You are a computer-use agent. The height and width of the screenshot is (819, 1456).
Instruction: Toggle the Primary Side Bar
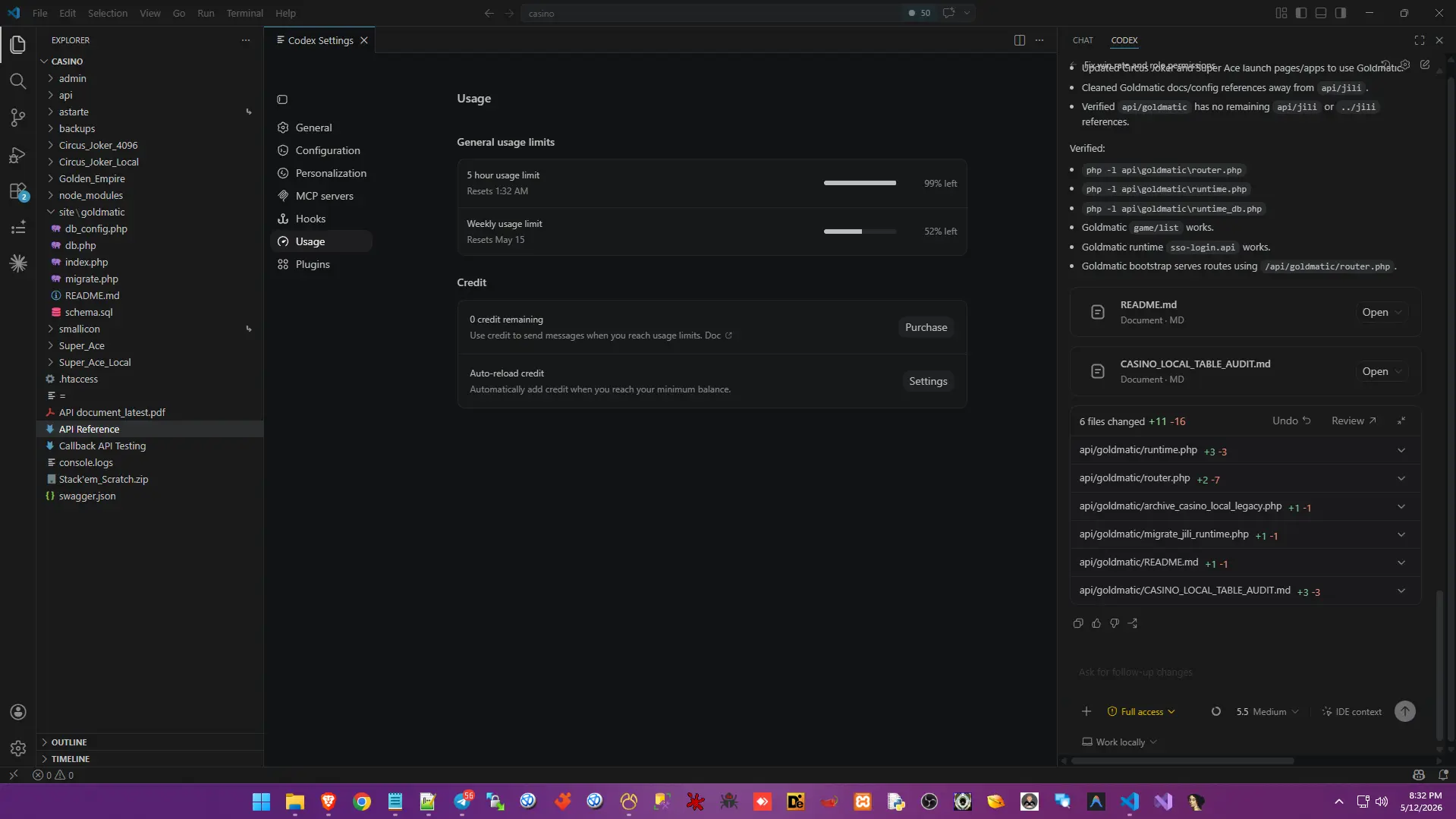click(x=1301, y=13)
